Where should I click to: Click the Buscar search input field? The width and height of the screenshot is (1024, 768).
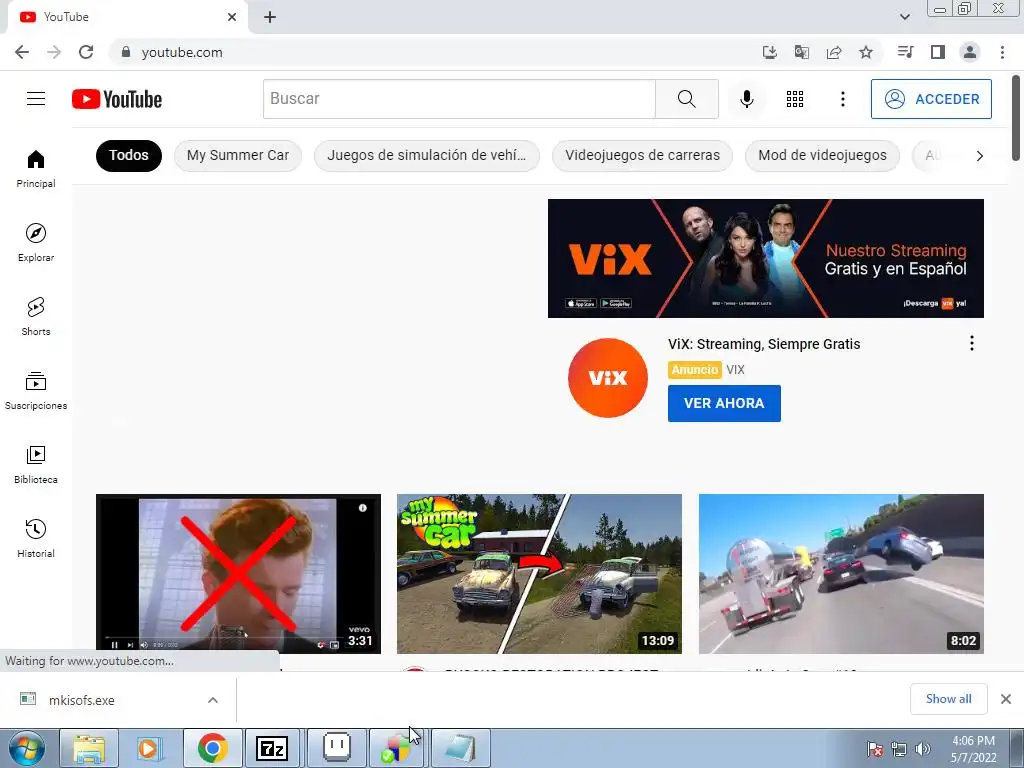point(459,99)
